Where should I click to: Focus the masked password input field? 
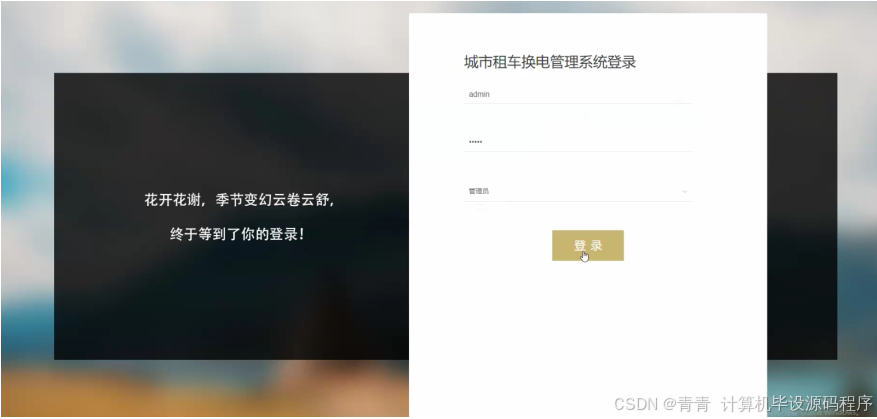click(578, 142)
